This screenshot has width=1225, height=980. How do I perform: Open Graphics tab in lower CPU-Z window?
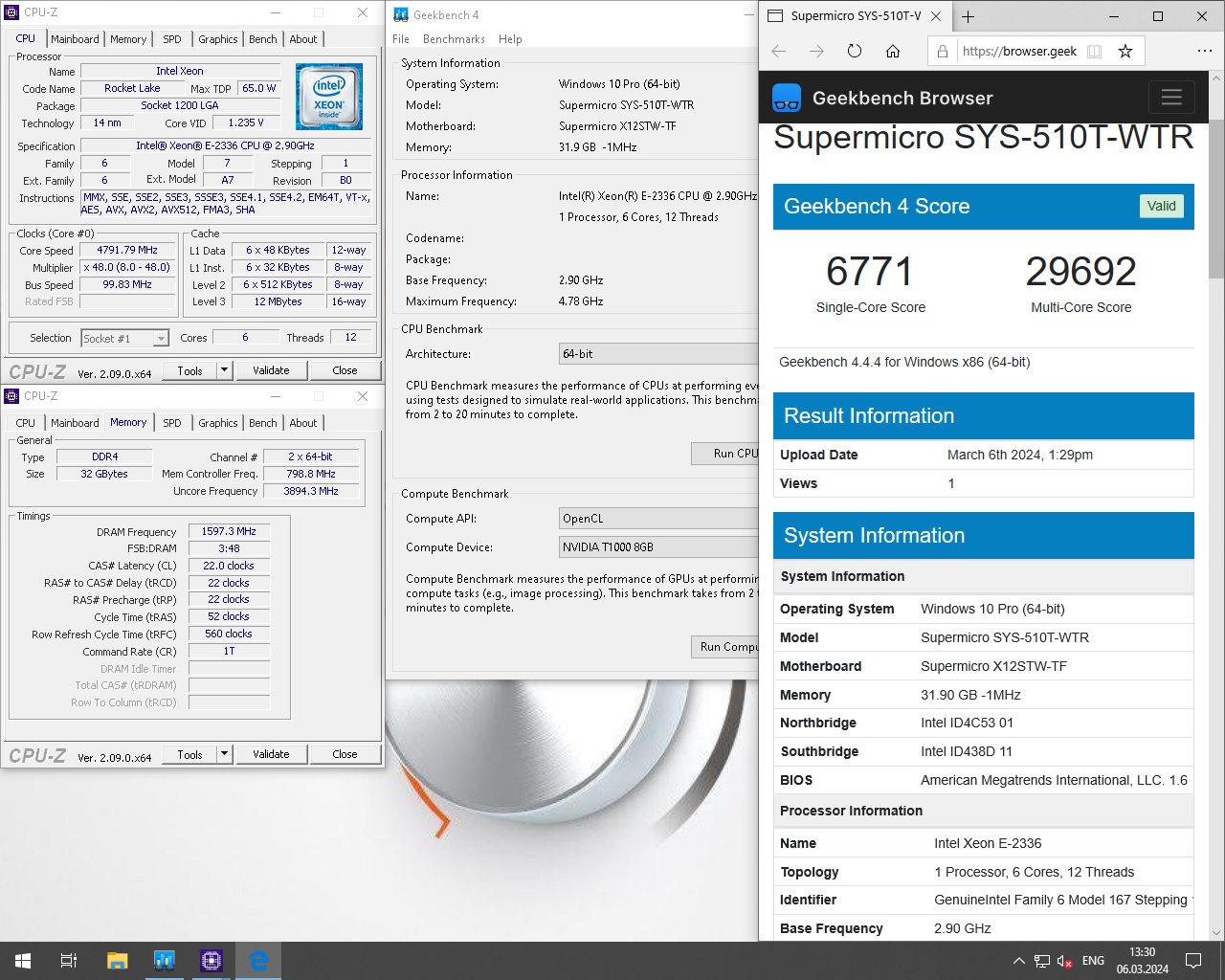218,423
